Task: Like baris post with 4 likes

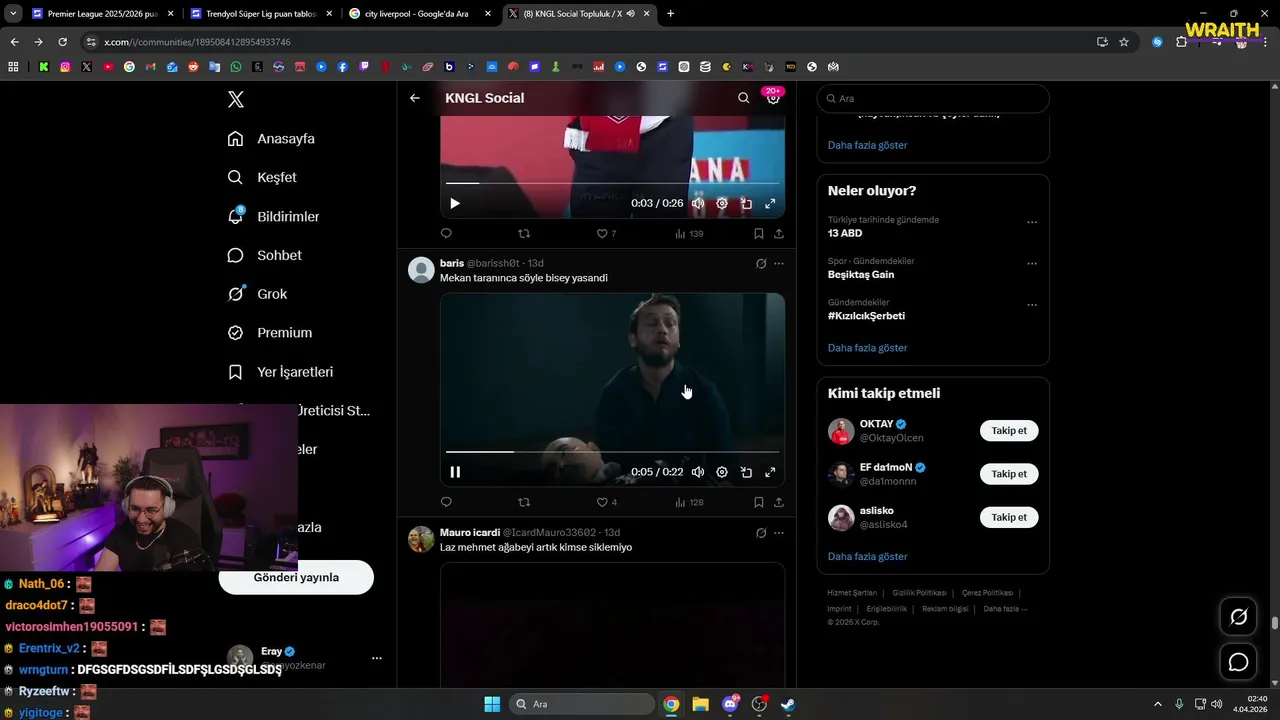Action: coord(606,502)
